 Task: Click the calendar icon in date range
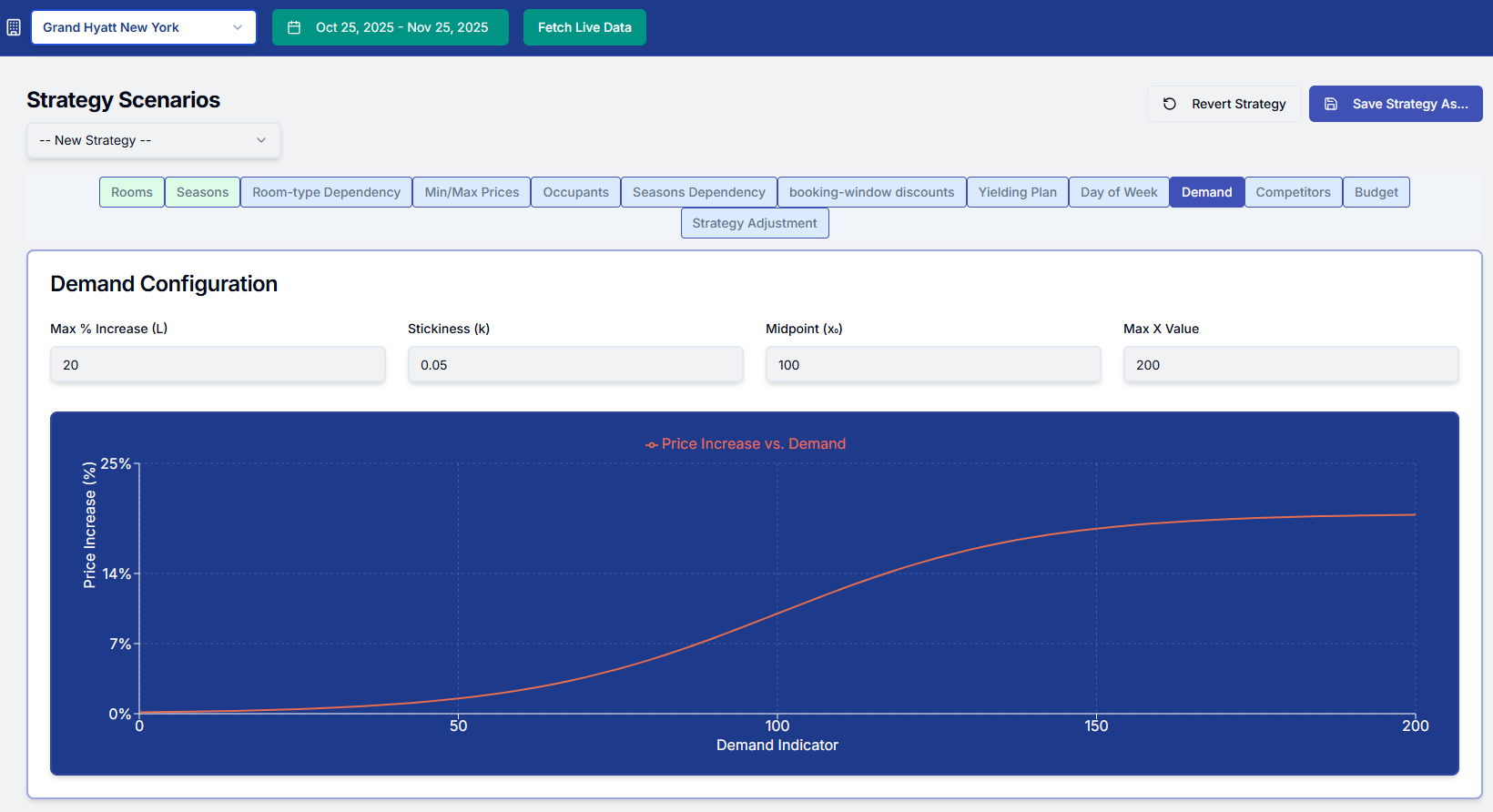(294, 27)
